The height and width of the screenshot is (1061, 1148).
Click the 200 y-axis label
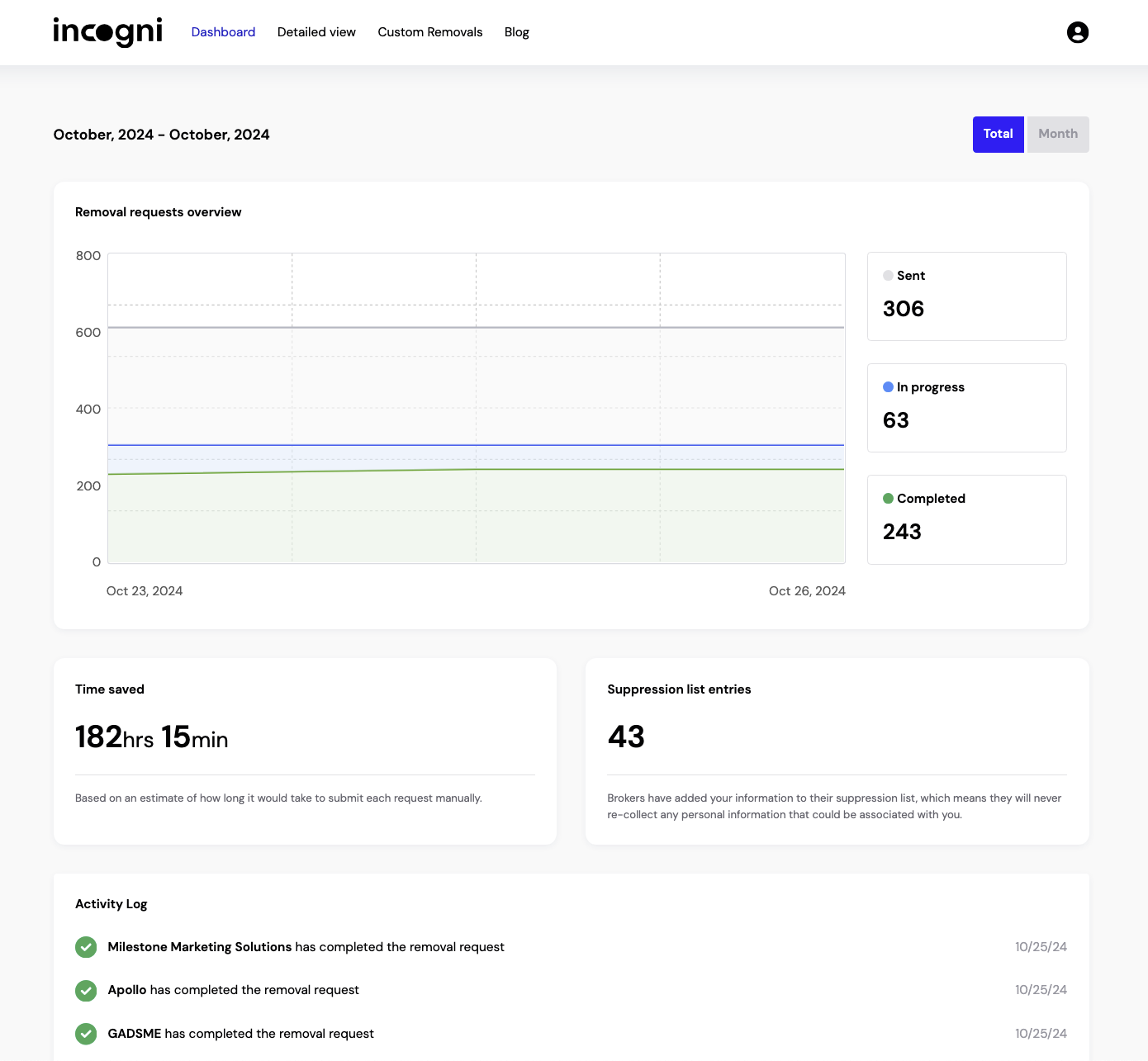tap(88, 486)
